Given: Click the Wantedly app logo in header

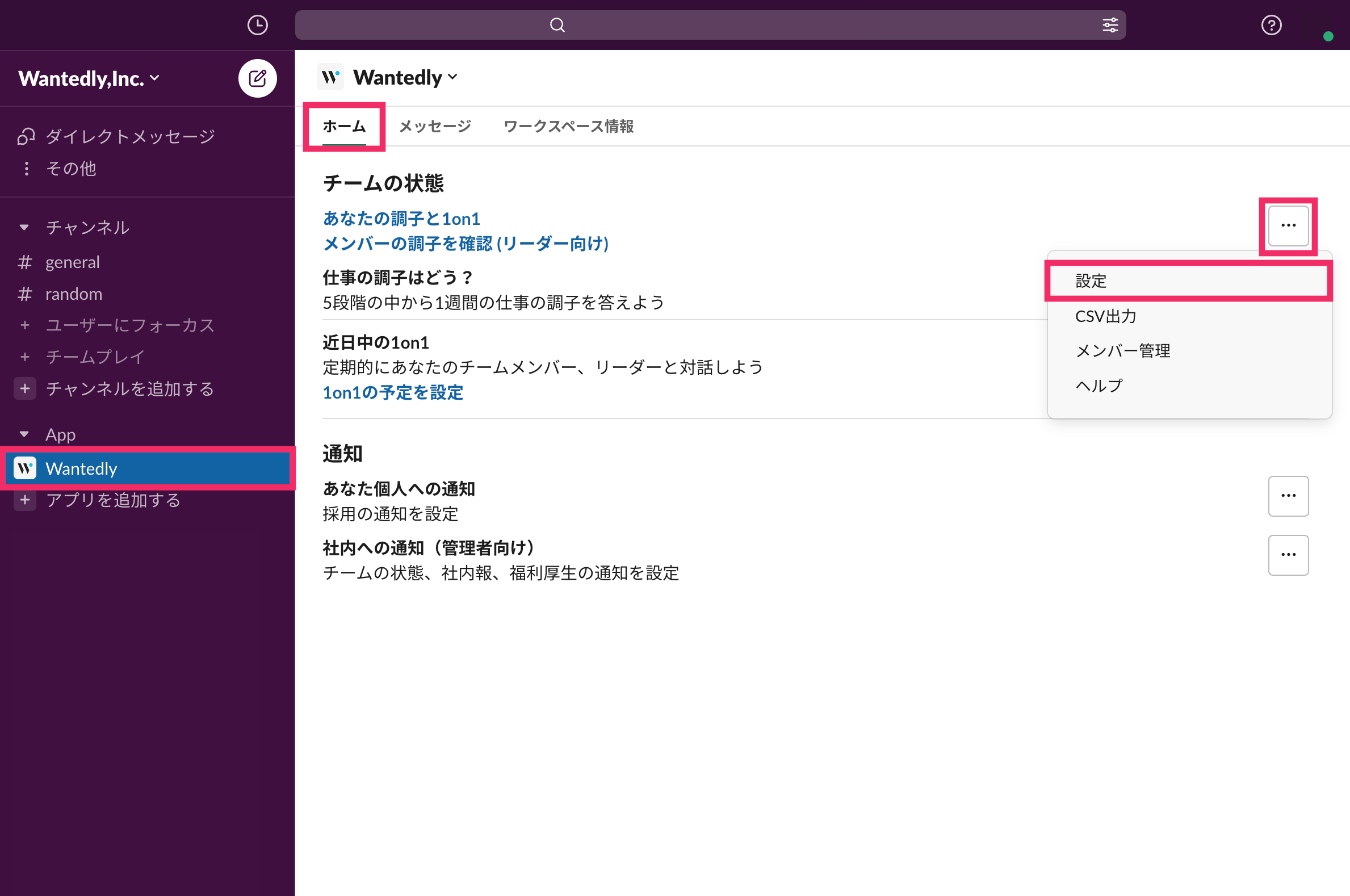Looking at the screenshot, I should point(330,77).
